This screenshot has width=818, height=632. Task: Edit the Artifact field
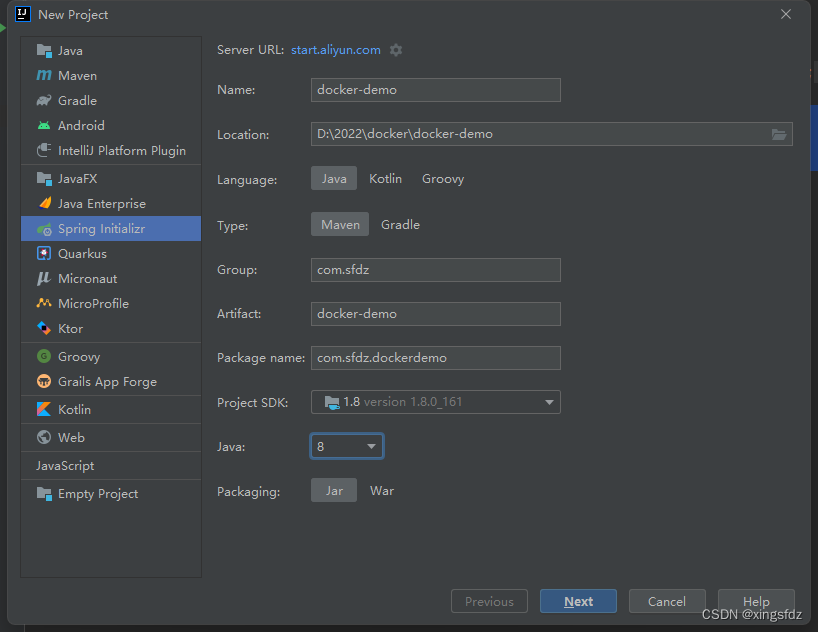pyautogui.click(x=436, y=314)
